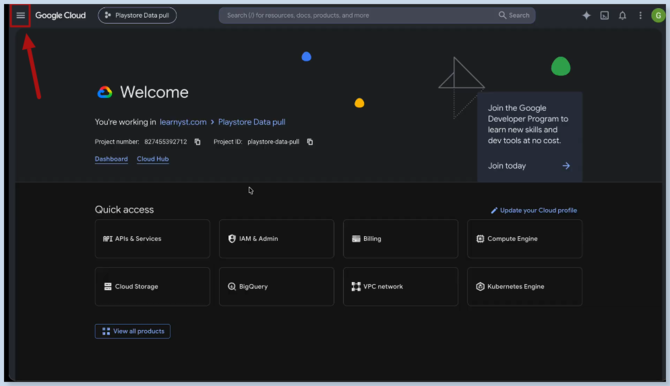Screen dimensions: 670x386
Task: Open the account avatar G
Action: coord(658,15)
